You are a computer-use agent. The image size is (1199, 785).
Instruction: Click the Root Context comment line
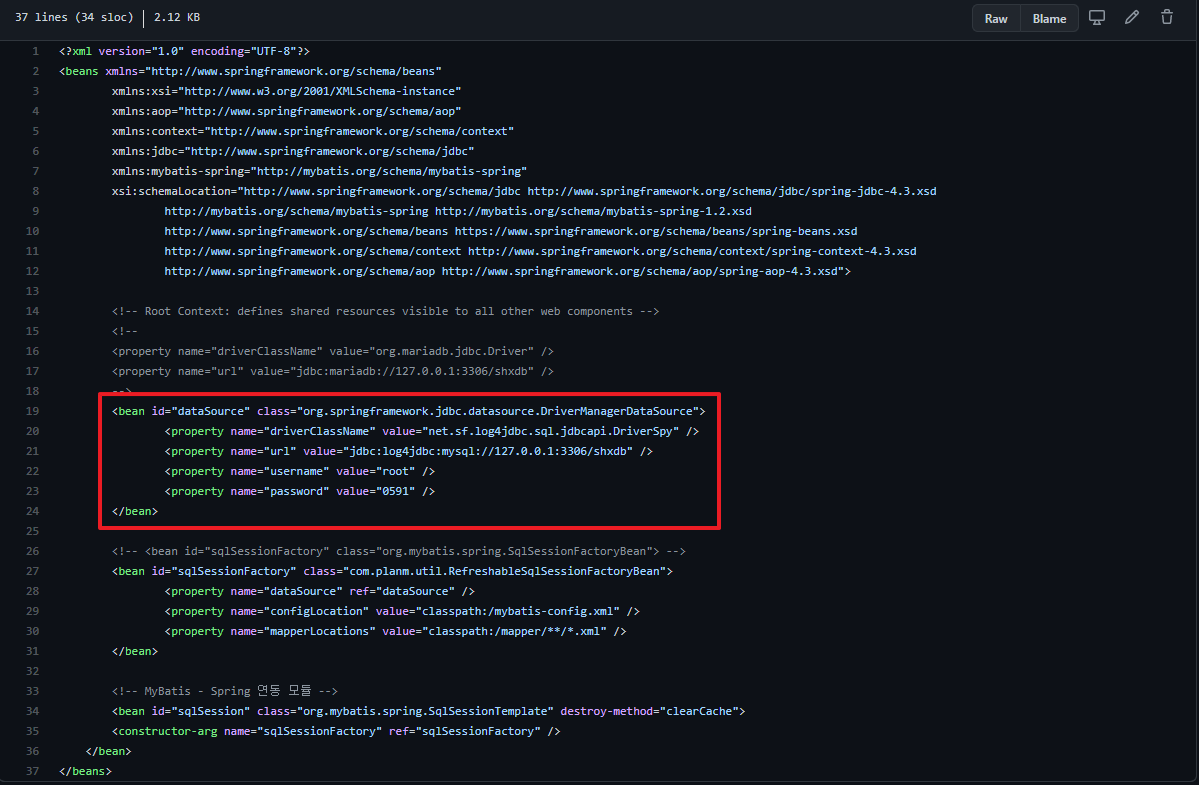[x=385, y=311]
